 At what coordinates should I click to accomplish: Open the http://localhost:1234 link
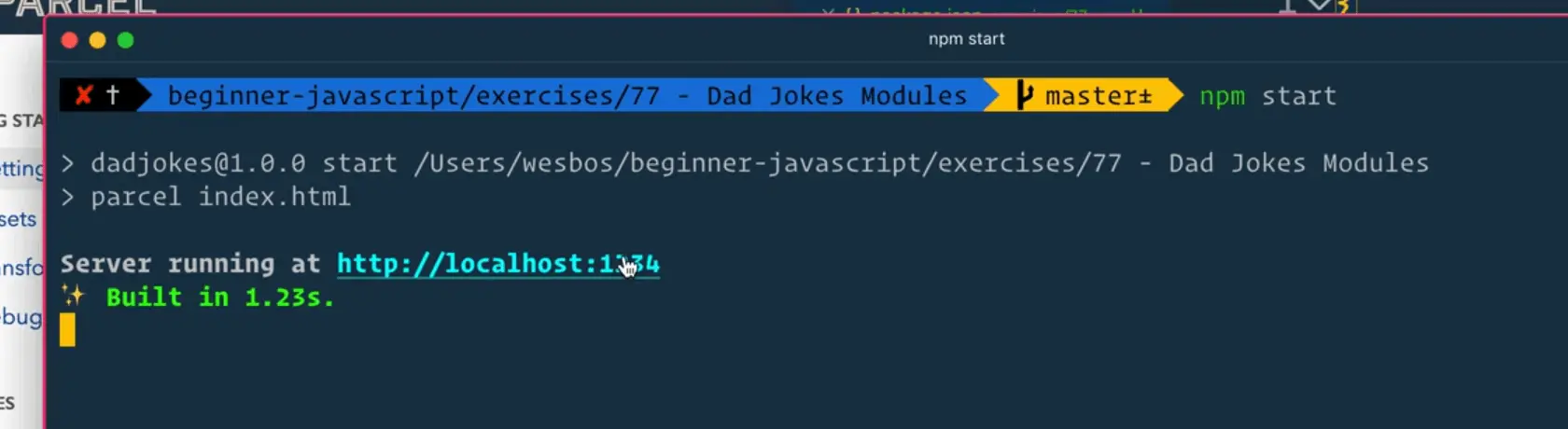point(497,264)
